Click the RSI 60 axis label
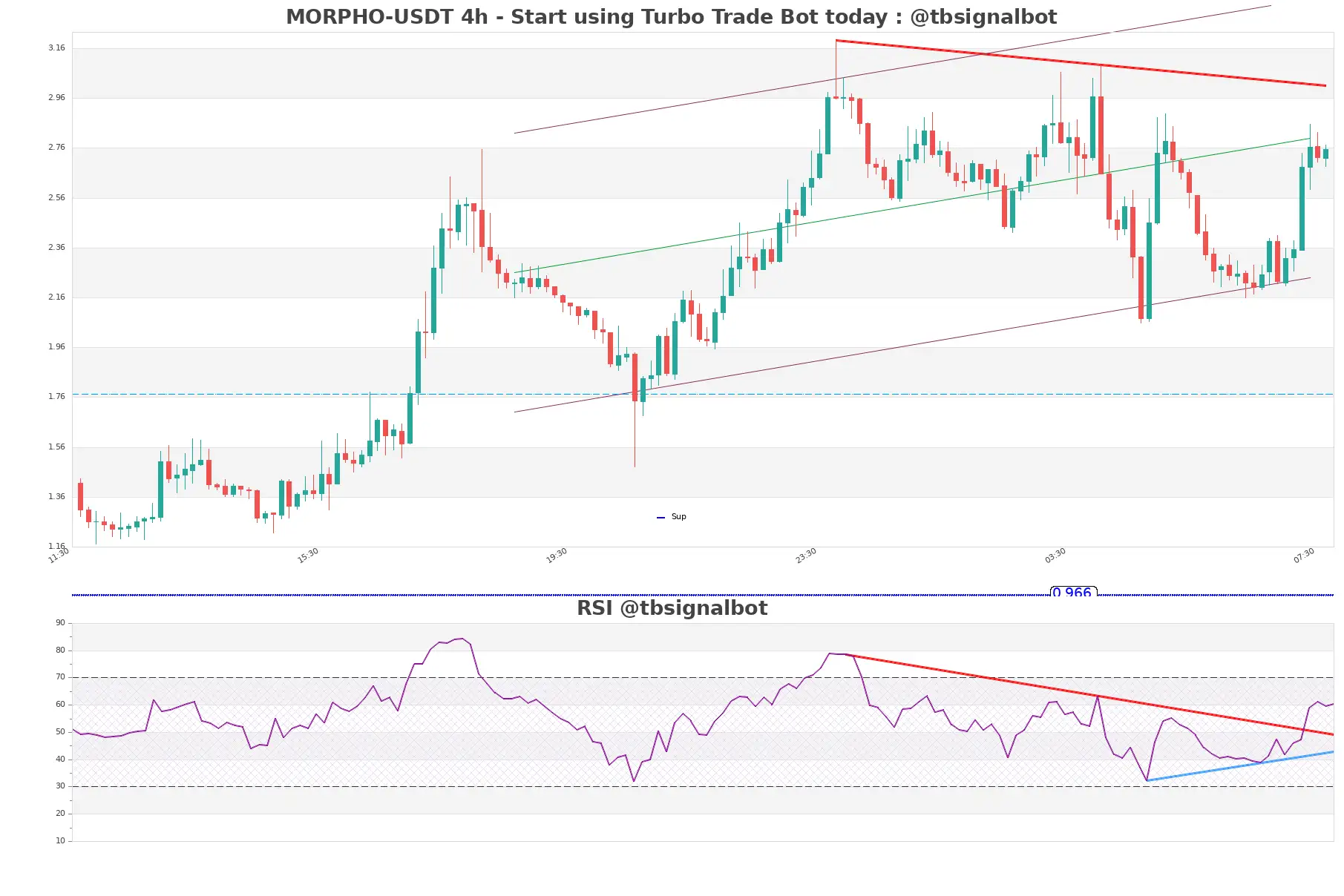This screenshot has height=896, width=1344. coord(60,704)
